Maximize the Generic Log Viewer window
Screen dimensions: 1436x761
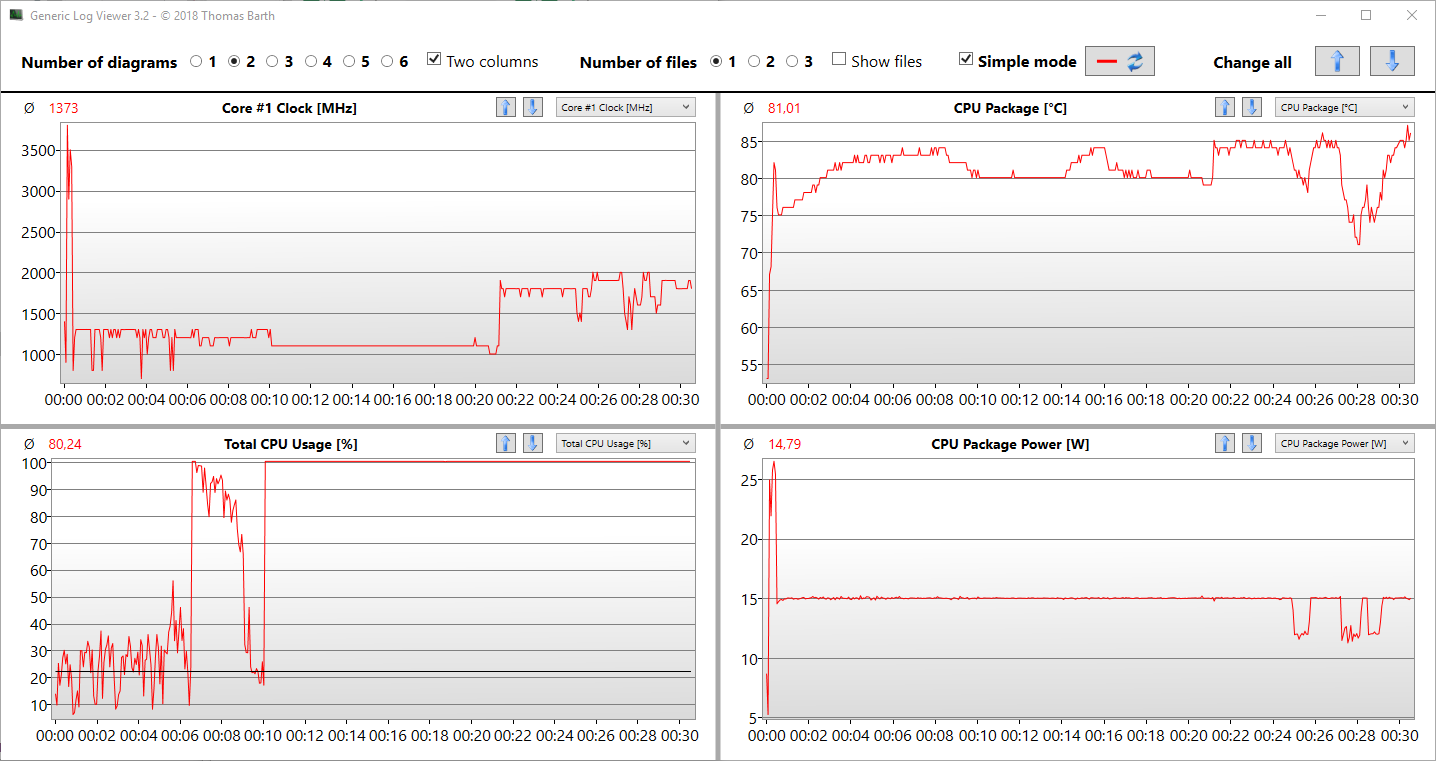pos(1366,15)
